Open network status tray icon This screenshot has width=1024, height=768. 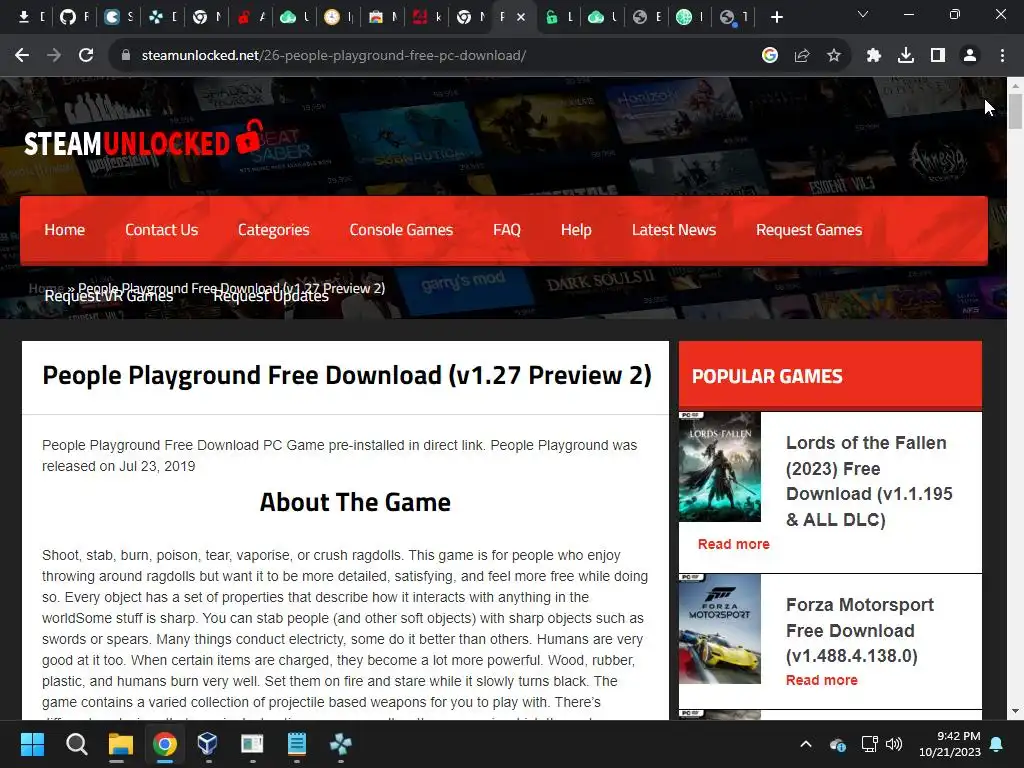click(x=869, y=744)
